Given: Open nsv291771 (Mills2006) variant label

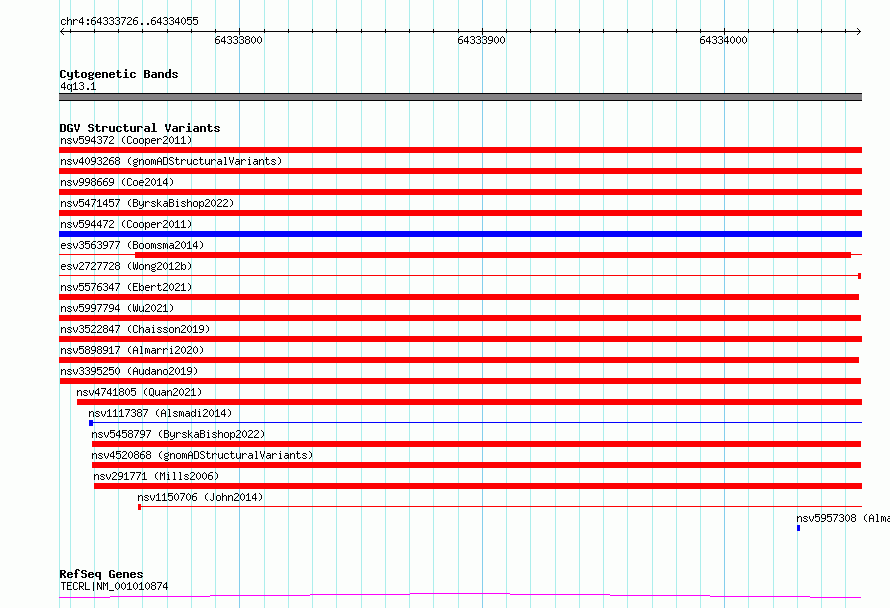Looking at the screenshot, I should (x=156, y=476).
